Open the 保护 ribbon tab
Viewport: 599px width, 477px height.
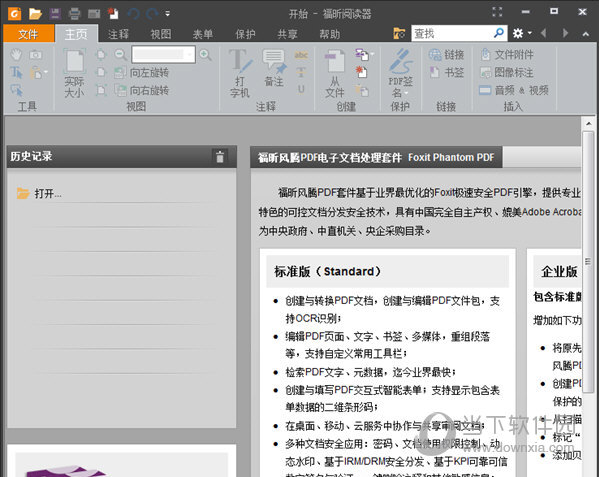click(x=245, y=34)
